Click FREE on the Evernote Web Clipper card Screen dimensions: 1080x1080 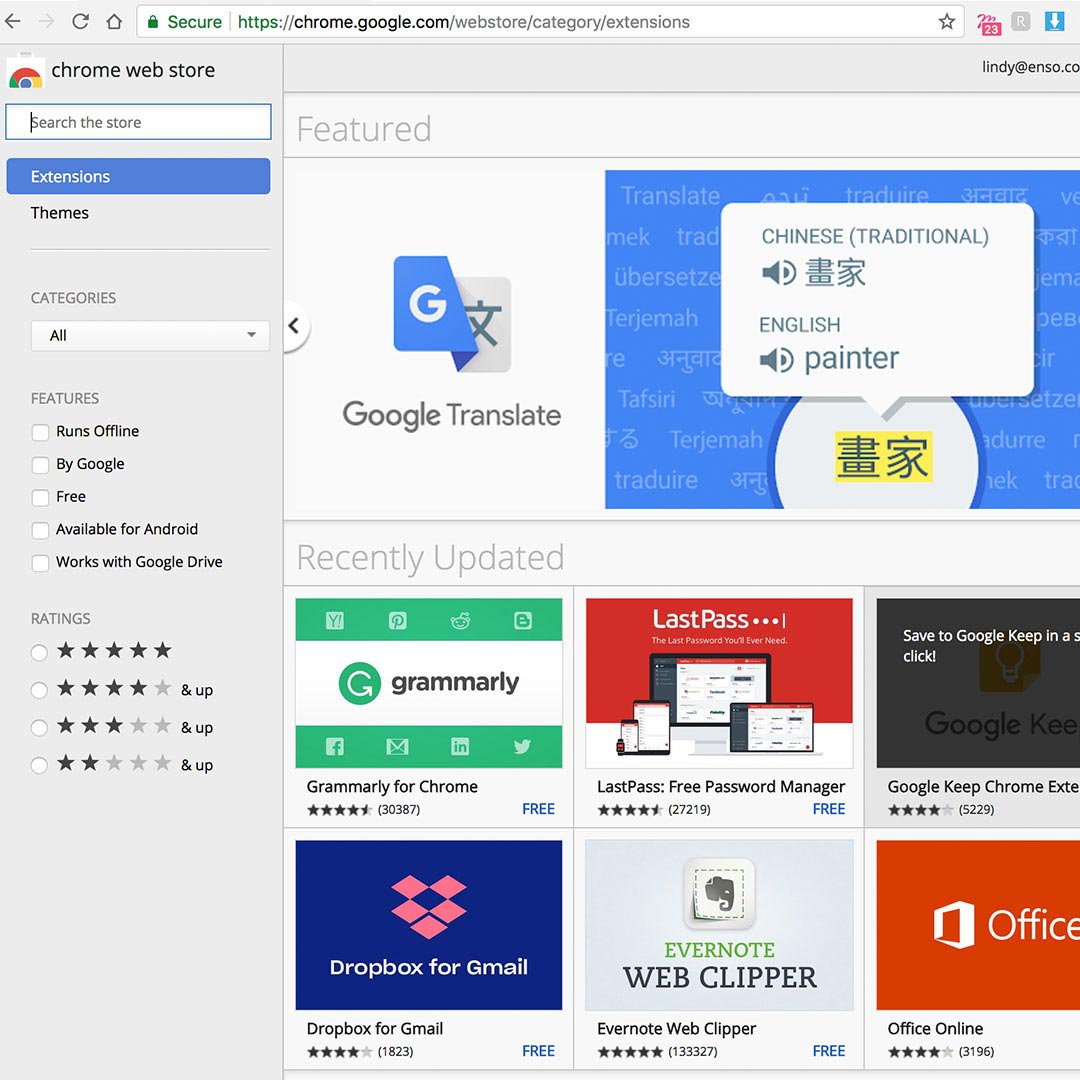[x=829, y=1050]
